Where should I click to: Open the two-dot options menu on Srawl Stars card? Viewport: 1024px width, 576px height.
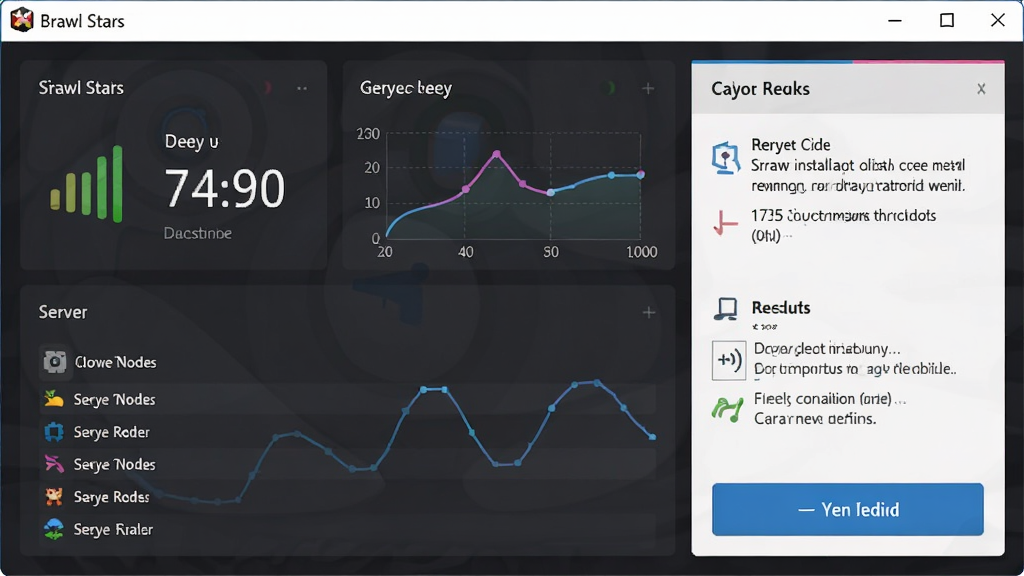302,88
